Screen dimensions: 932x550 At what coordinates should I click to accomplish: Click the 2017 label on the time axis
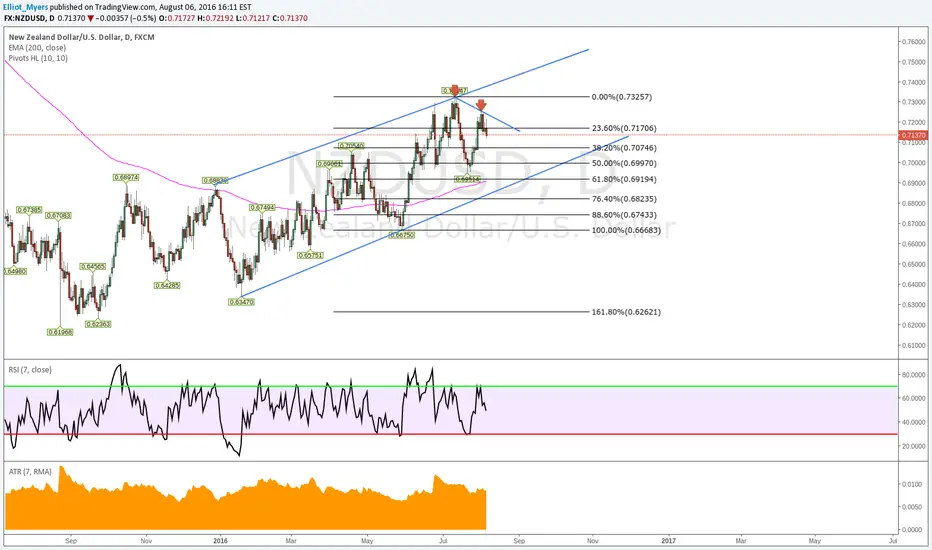coord(669,541)
